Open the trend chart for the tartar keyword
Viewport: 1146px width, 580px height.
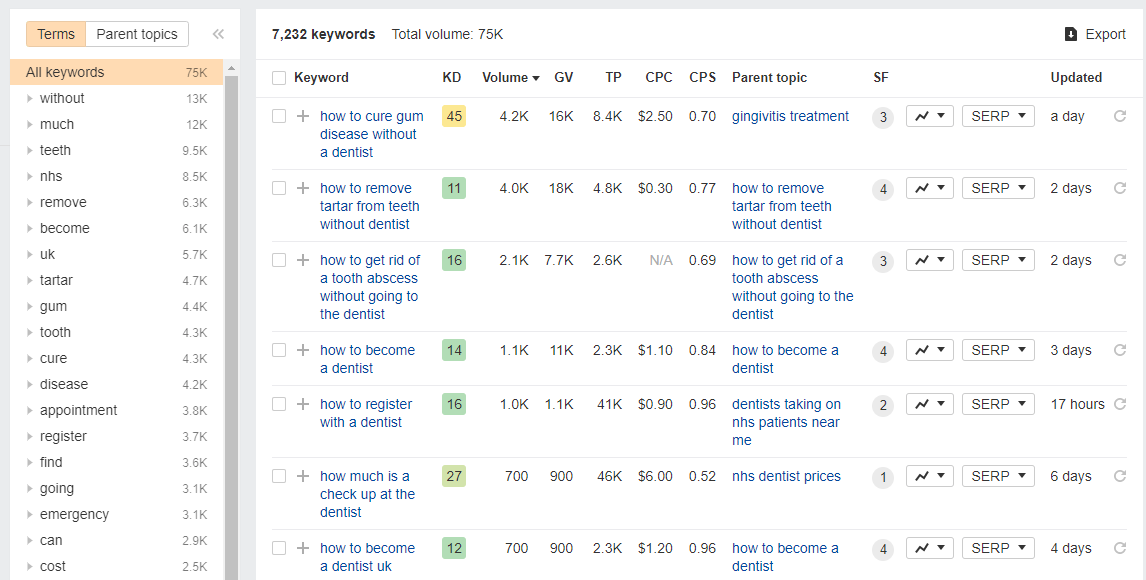coord(930,188)
